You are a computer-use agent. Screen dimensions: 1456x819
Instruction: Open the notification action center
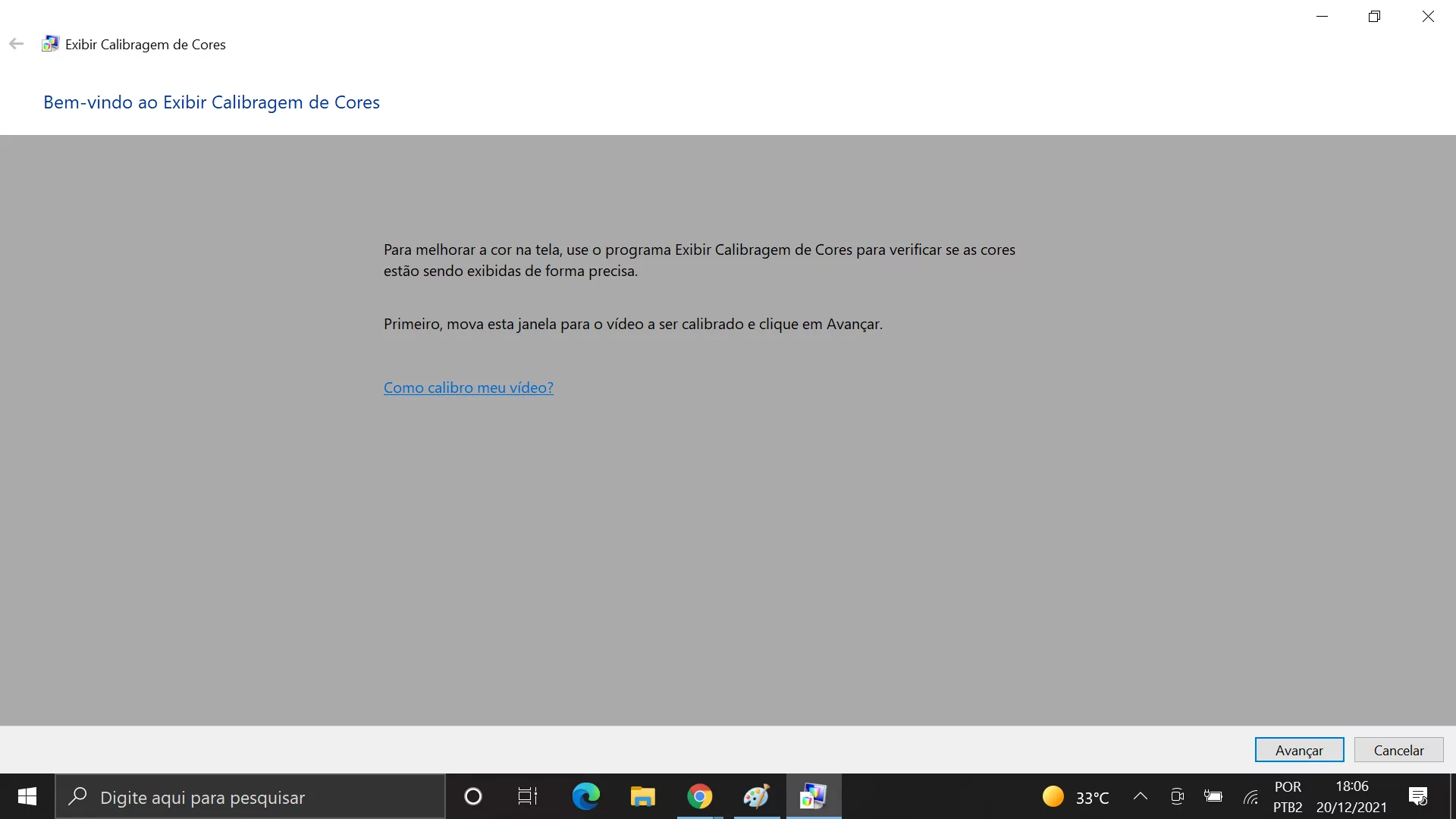click(x=1418, y=796)
